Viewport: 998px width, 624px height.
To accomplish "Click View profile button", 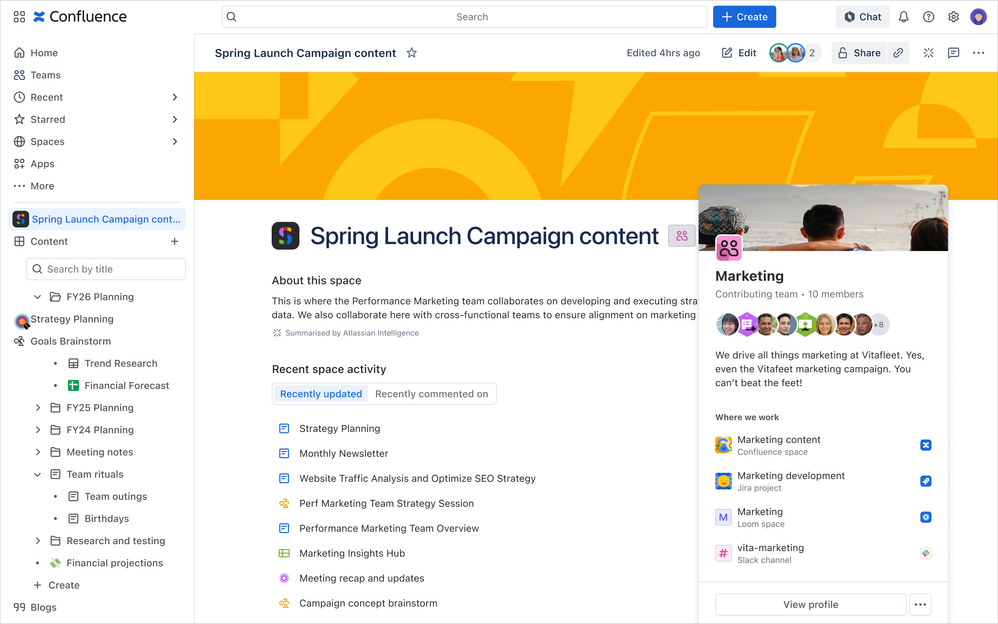I will [x=810, y=604].
